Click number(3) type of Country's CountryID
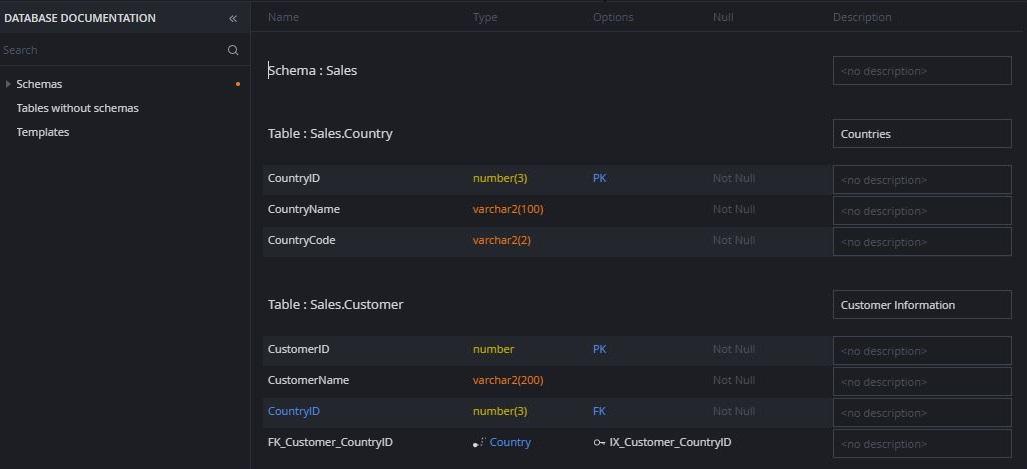This screenshot has height=469, width=1027. pyautogui.click(x=500, y=178)
